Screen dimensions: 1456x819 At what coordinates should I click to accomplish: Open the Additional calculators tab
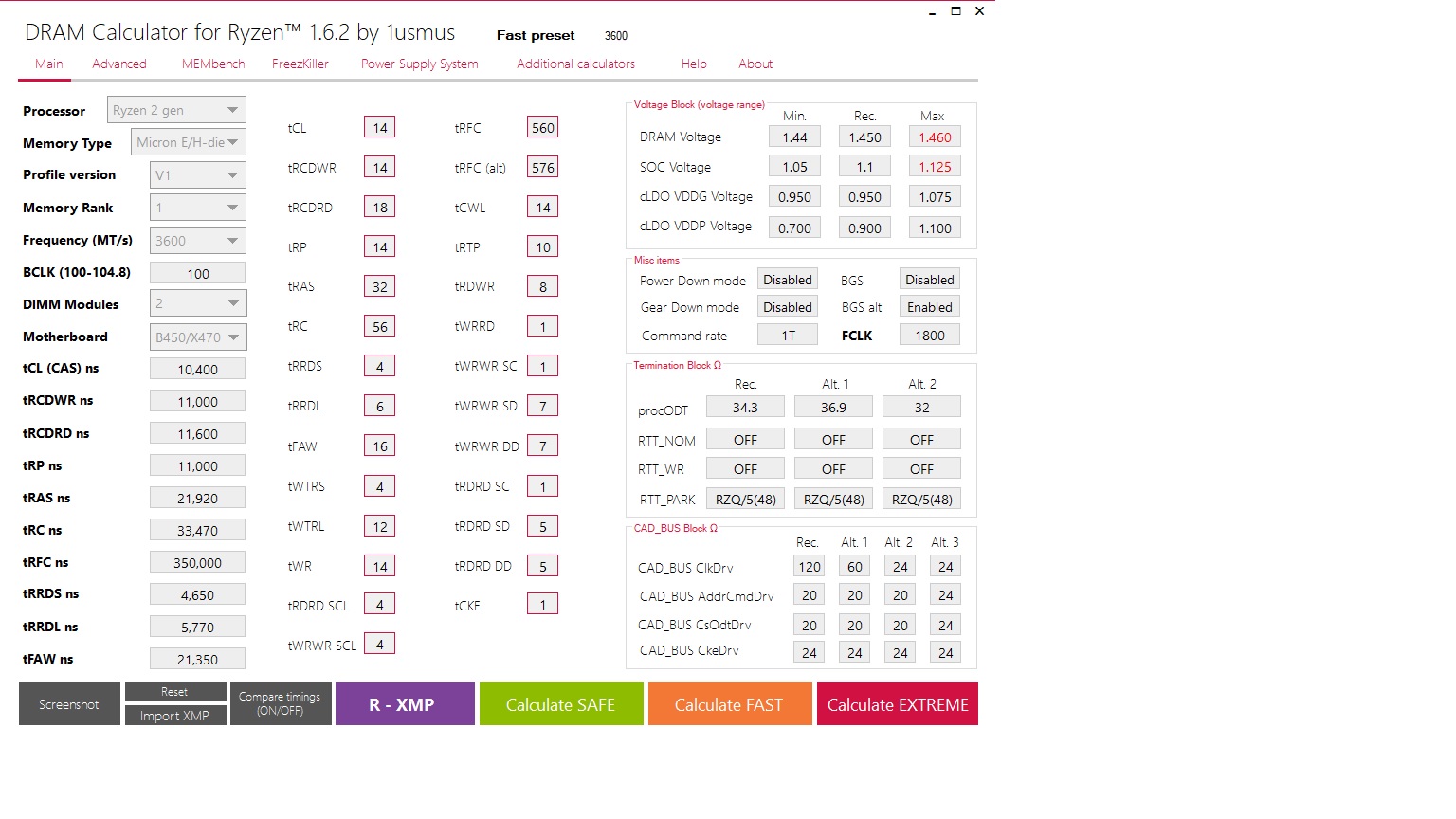point(576,64)
